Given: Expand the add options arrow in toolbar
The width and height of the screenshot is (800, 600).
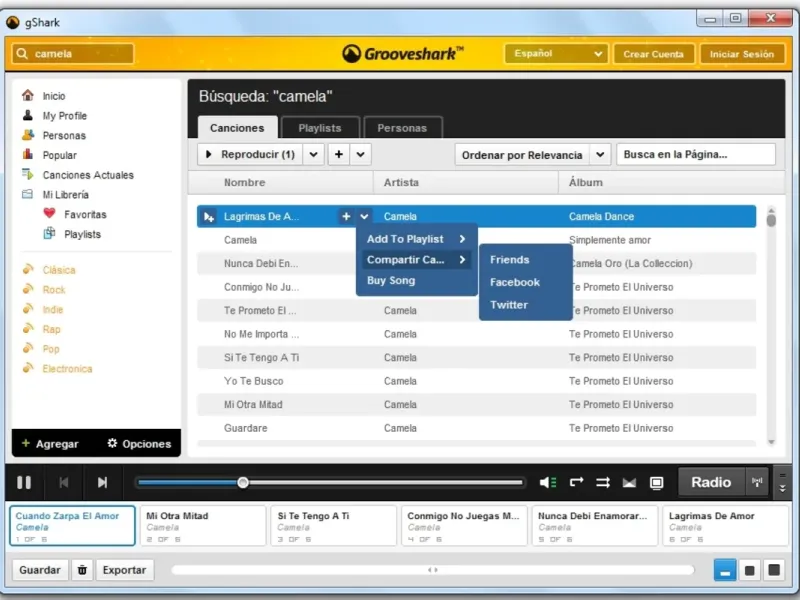Looking at the screenshot, I should (360, 154).
